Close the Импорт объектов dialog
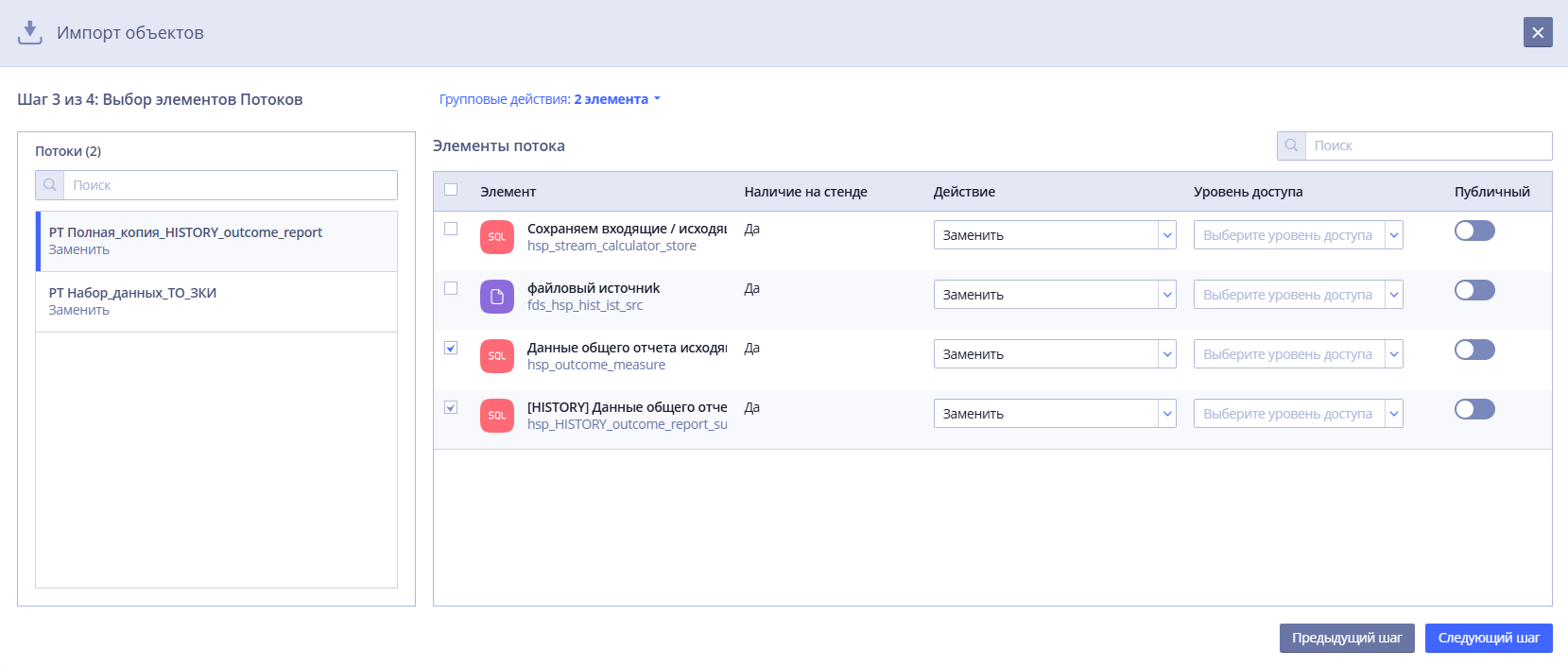The height and width of the screenshot is (667, 1568). pyautogui.click(x=1538, y=32)
